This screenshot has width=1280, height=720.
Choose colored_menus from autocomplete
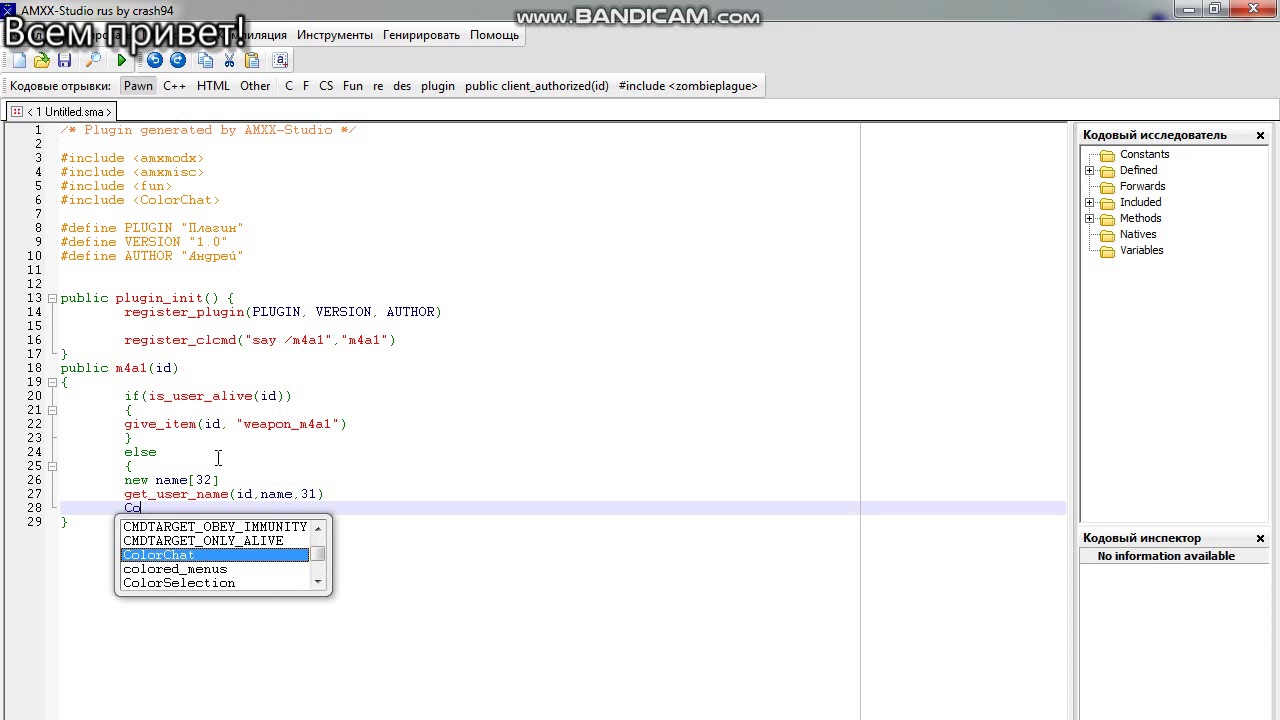coord(215,569)
